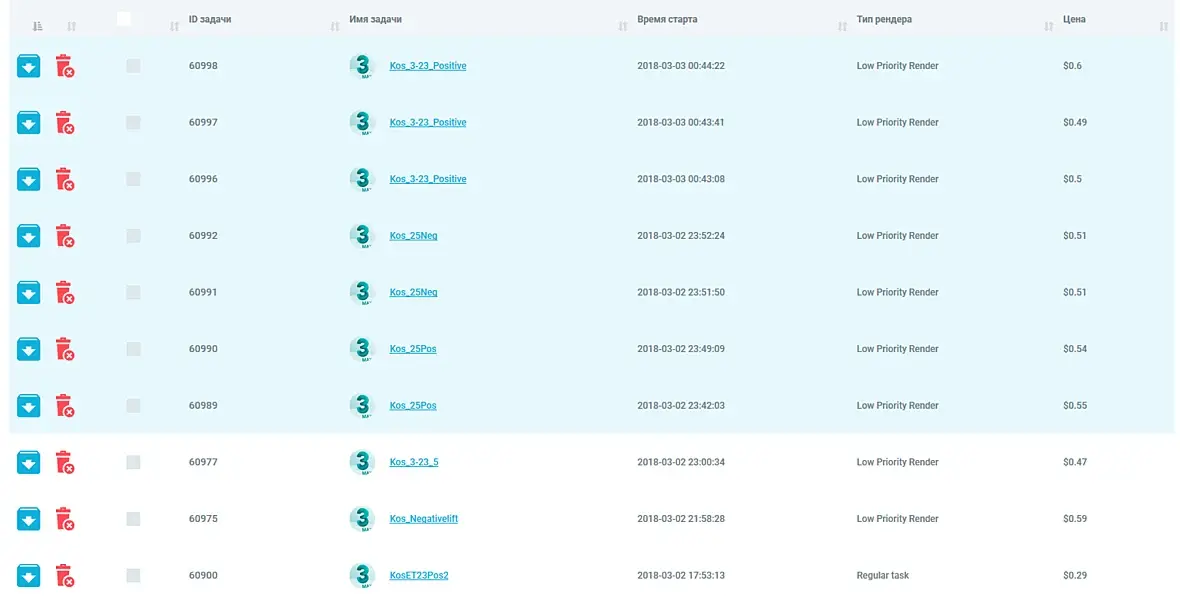Sort by Тип рендера column header
Screen dimensions: 1180x605
(x=884, y=20)
